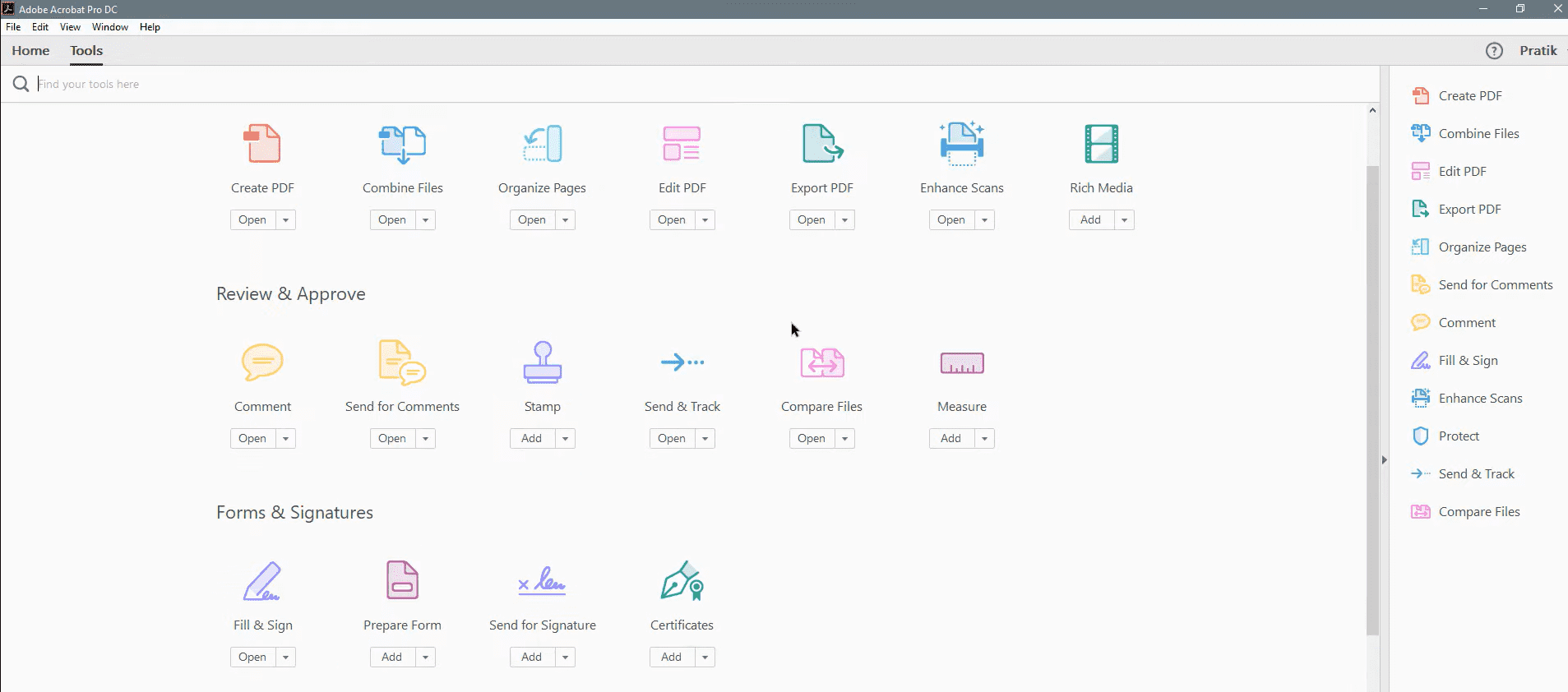Image resolution: width=1568 pixels, height=692 pixels.
Task: Click the search magnifier icon
Action: [x=21, y=84]
